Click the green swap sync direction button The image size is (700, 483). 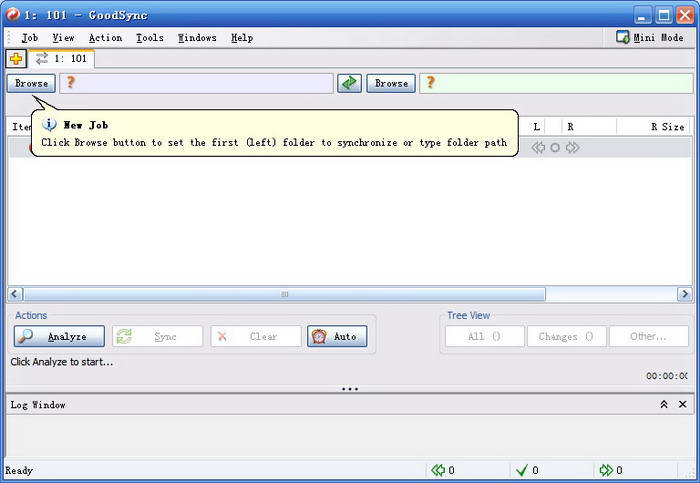[x=349, y=83]
